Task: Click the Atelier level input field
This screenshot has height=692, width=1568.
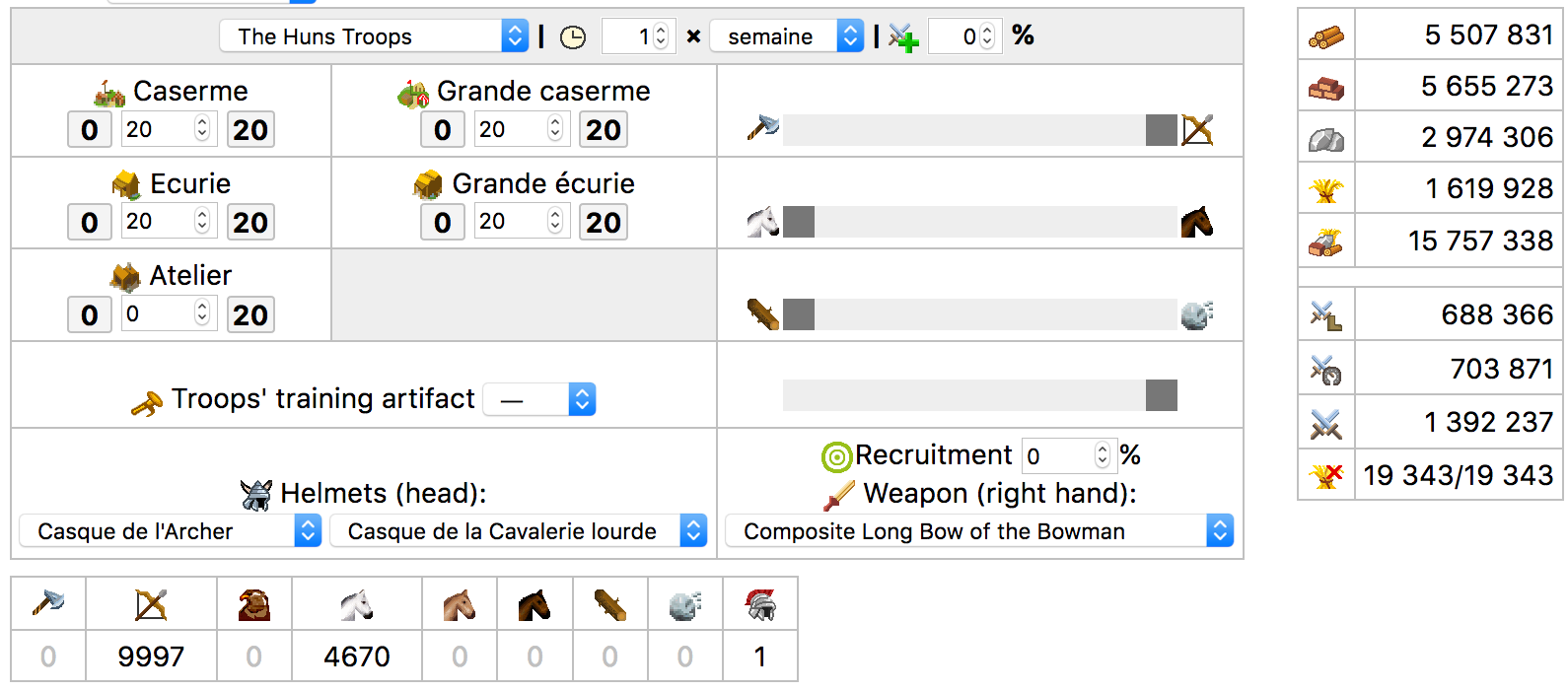Action: (168, 314)
